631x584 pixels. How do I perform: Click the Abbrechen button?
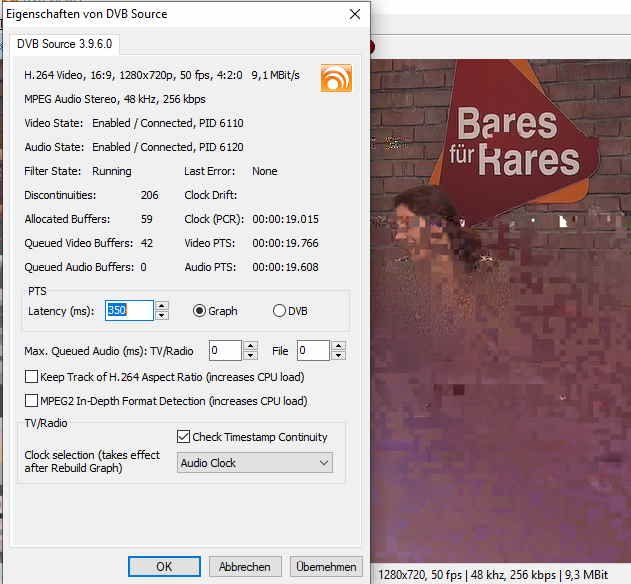click(245, 567)
